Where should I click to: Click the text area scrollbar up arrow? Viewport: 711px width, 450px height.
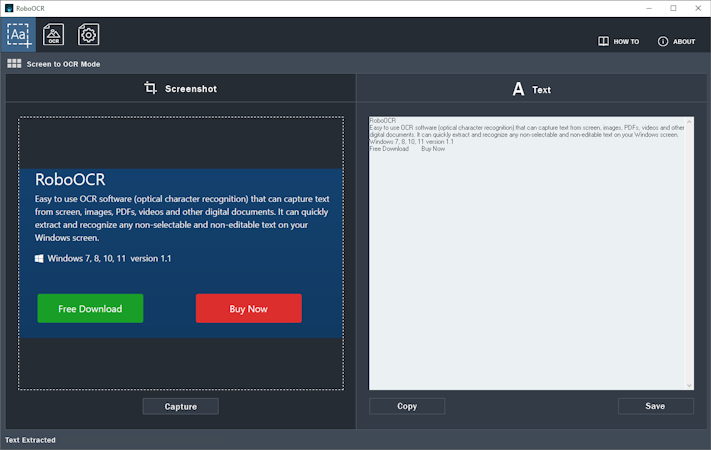(689, 122)
